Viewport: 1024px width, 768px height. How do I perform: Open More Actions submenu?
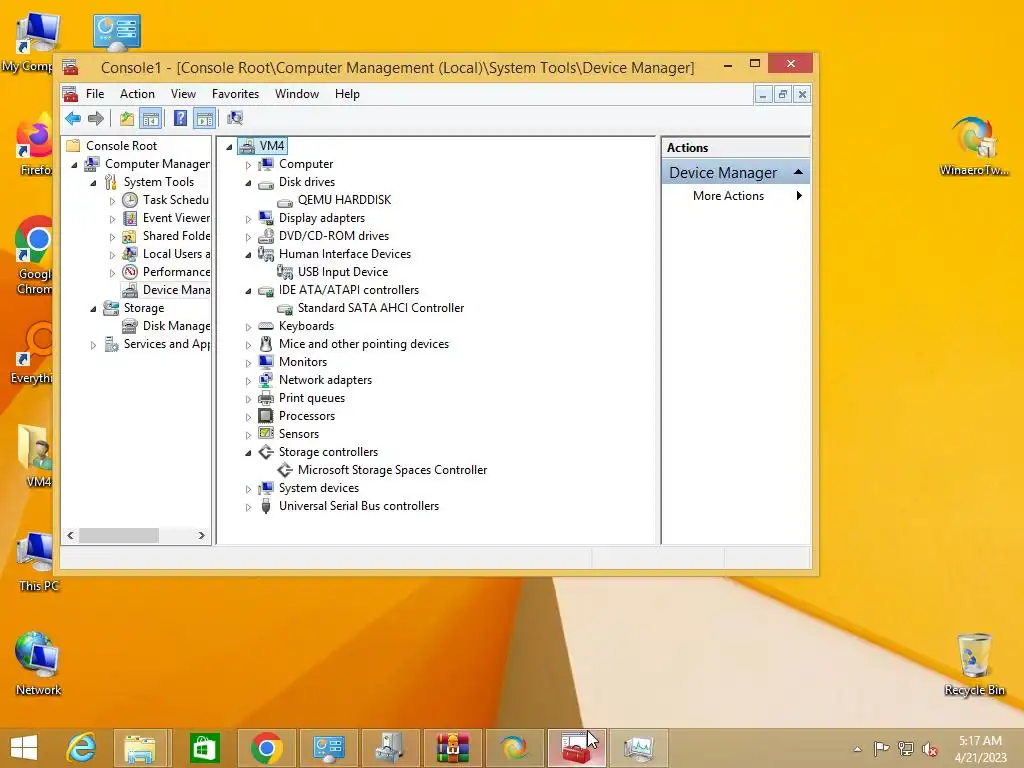coord(737,196)
